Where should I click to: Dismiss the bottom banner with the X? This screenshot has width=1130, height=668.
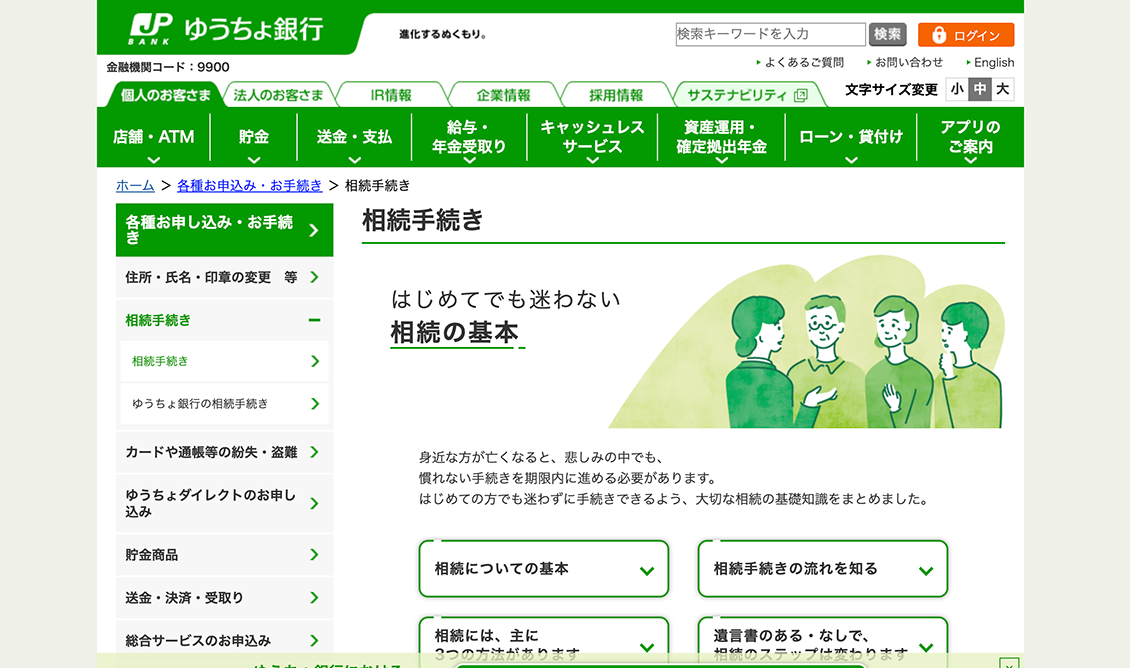pyautogui.click(x=1009, y=663)
